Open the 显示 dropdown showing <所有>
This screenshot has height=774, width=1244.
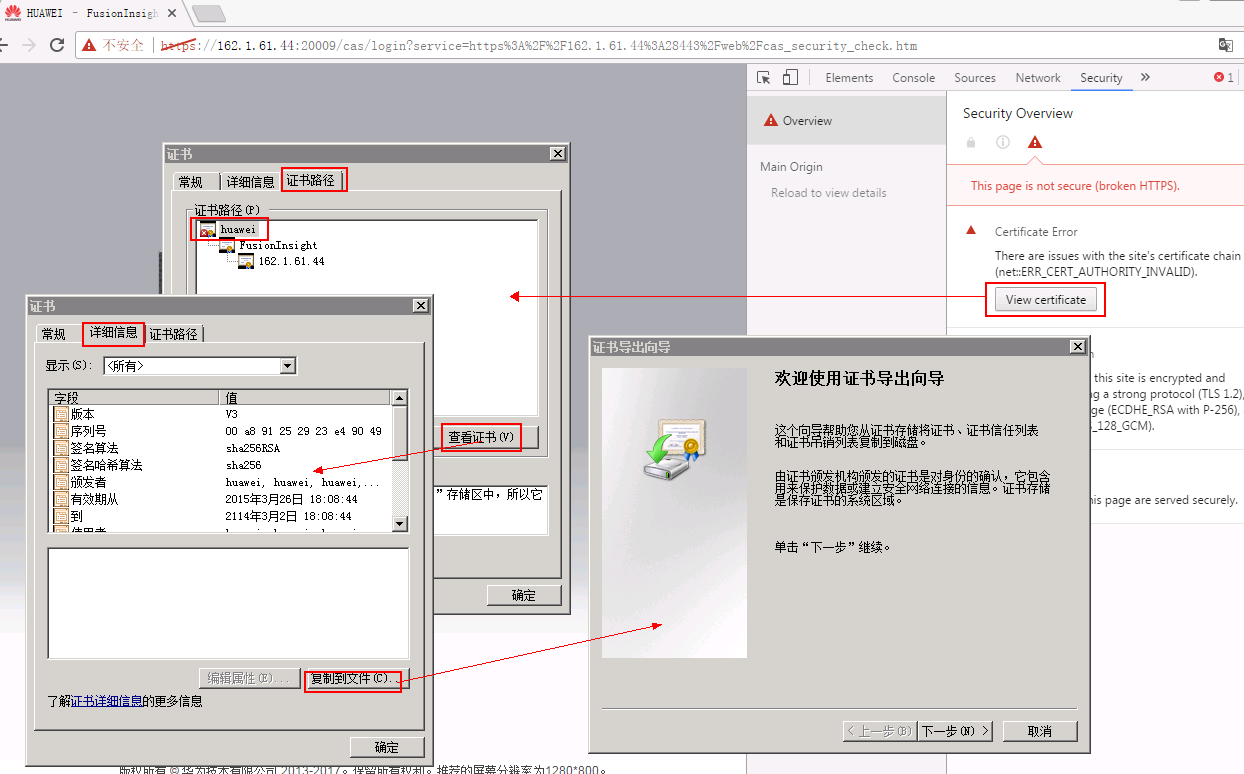(x=200, y=366)
